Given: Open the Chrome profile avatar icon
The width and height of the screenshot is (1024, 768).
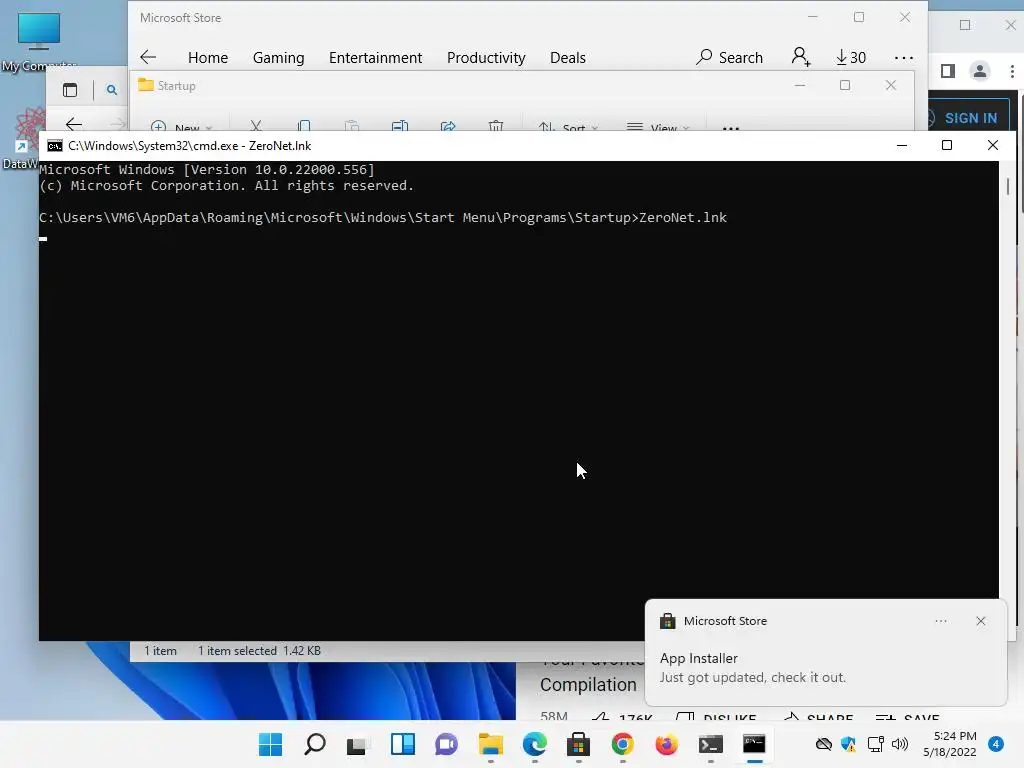Looking at the screenshot, I should pos(980,71).
